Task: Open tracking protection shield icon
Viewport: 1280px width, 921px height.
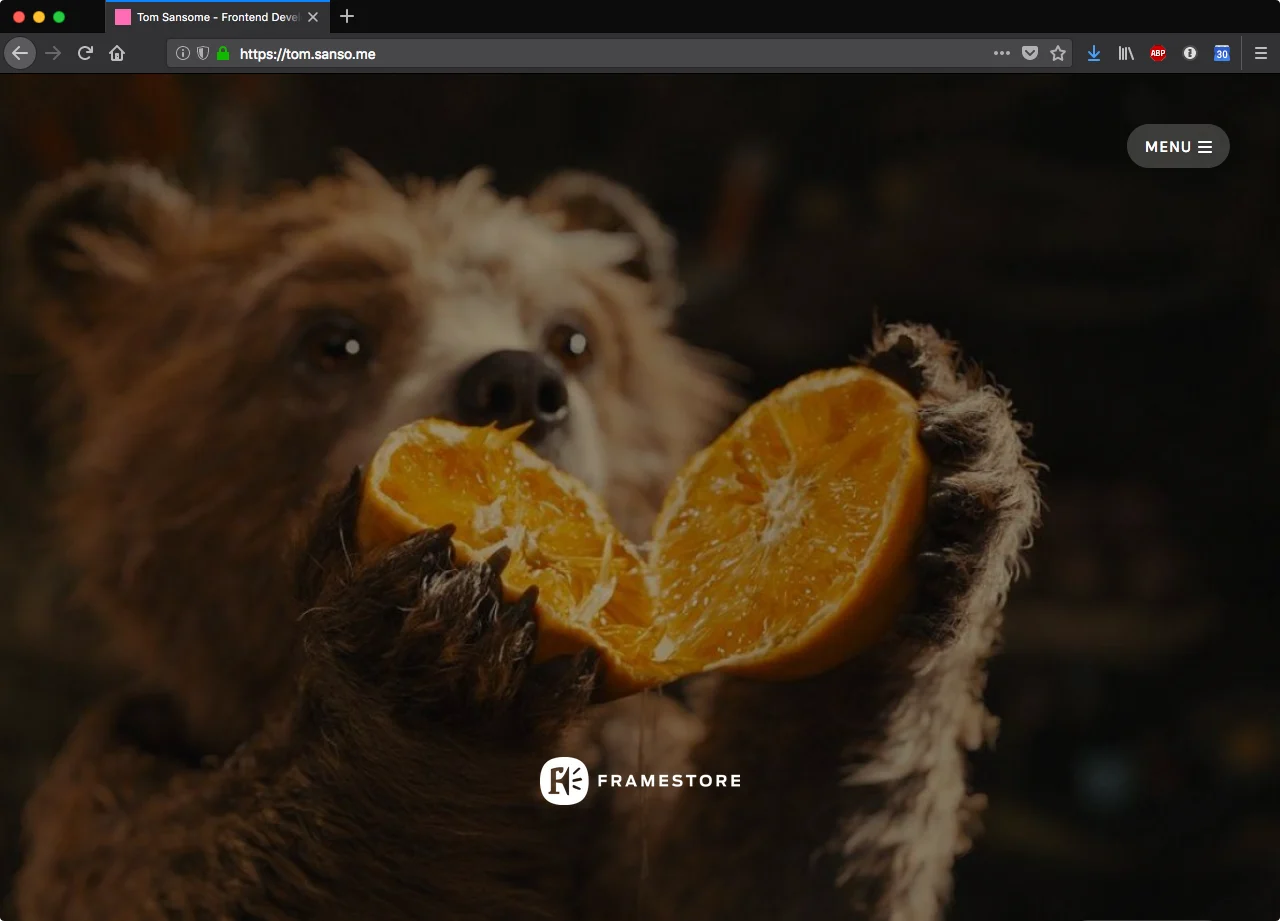Action: pos(203,53)
